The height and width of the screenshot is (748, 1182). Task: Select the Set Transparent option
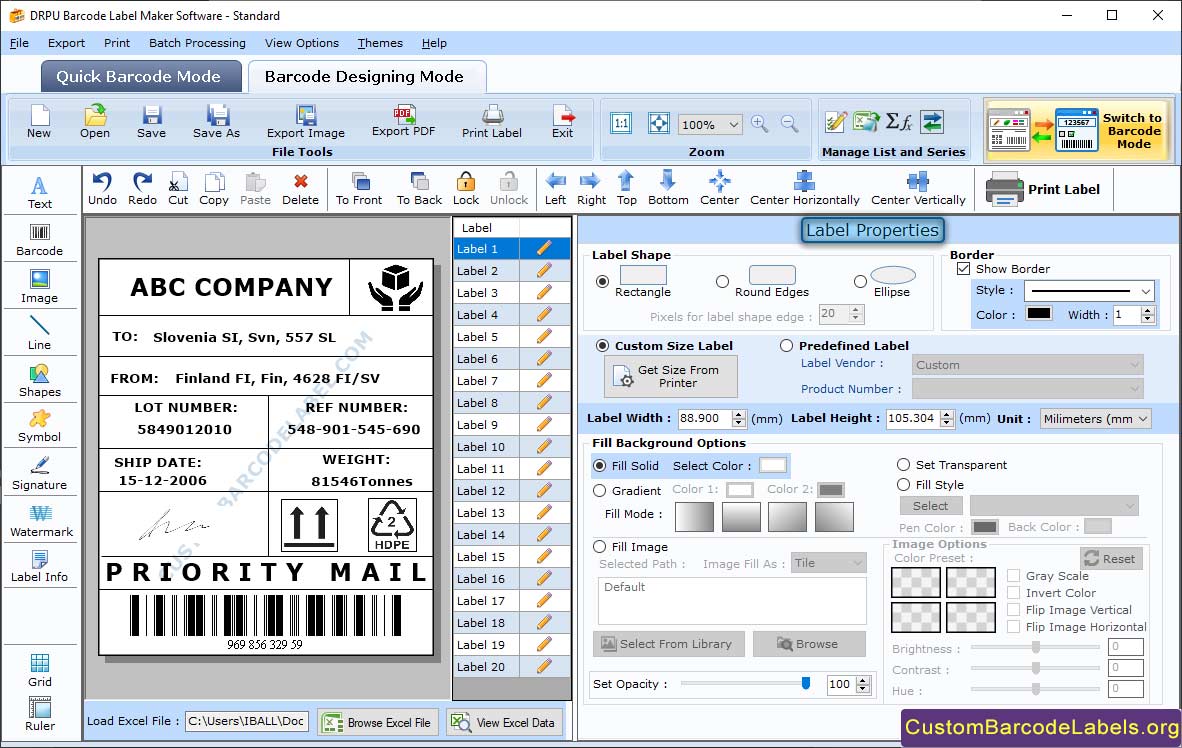pos(903,464)
